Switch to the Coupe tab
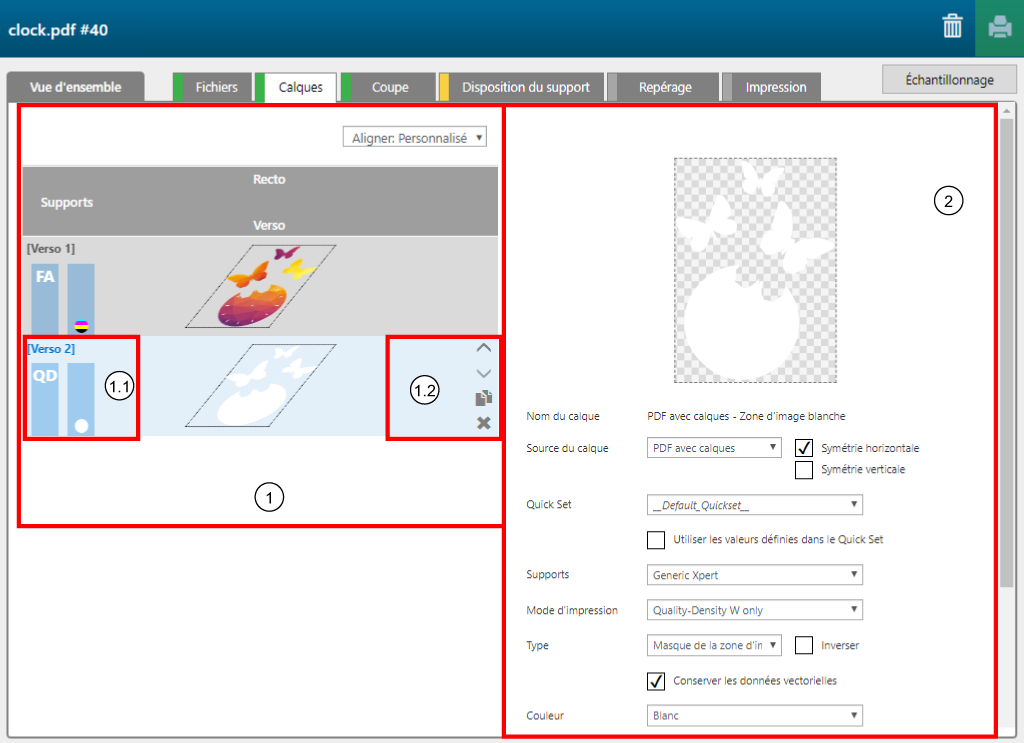Viewport: 1024px width, 743px height. point(389,87)
